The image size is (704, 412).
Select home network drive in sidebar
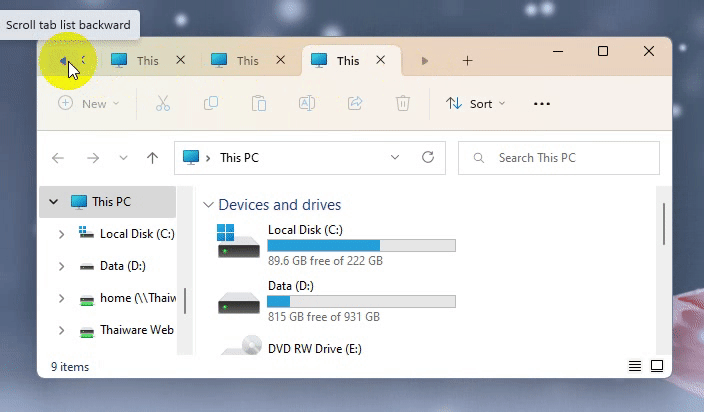pyautogui.click(x=137, y=298)
